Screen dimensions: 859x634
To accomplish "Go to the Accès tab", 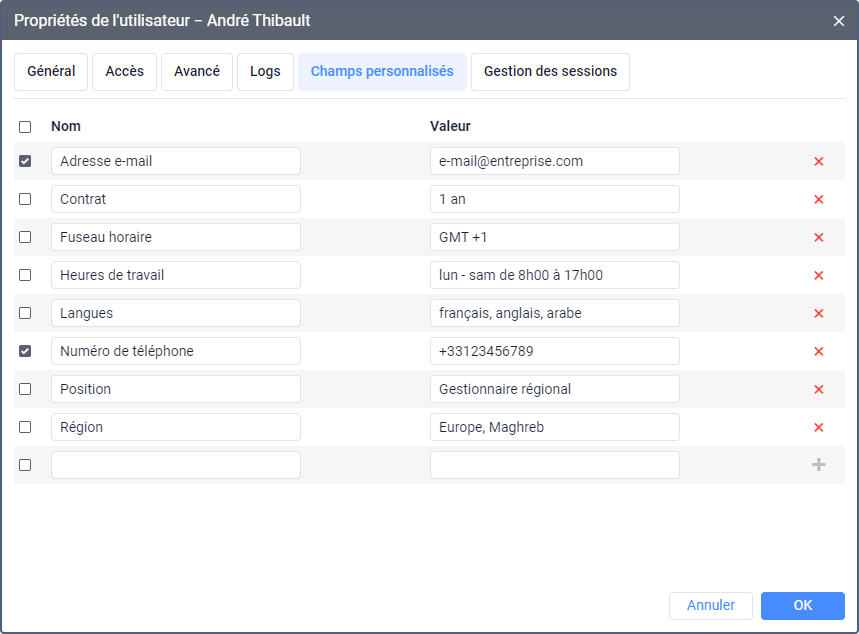I will (124, 72).
